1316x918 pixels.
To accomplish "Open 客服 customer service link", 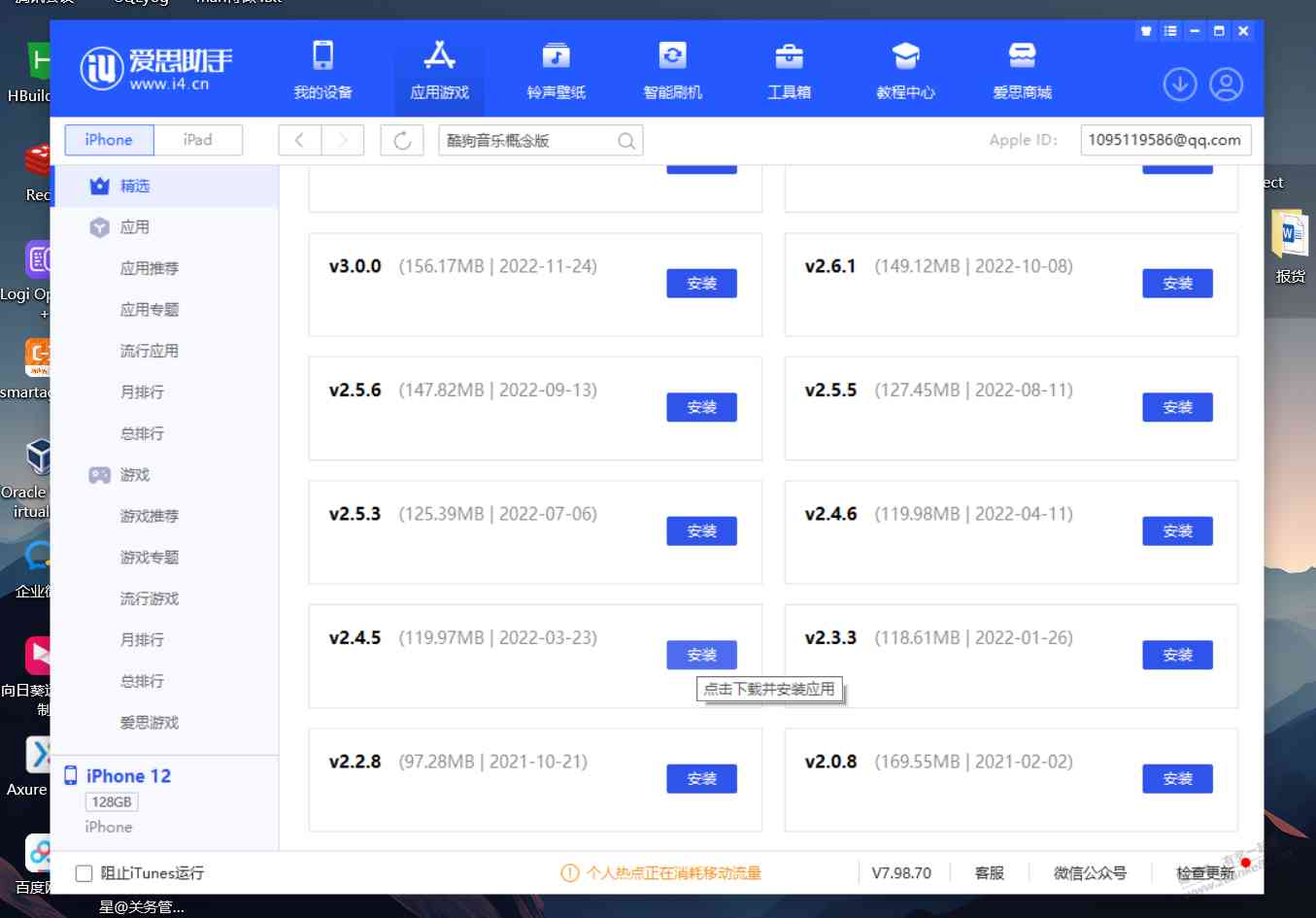I will (x=990, y=873).
